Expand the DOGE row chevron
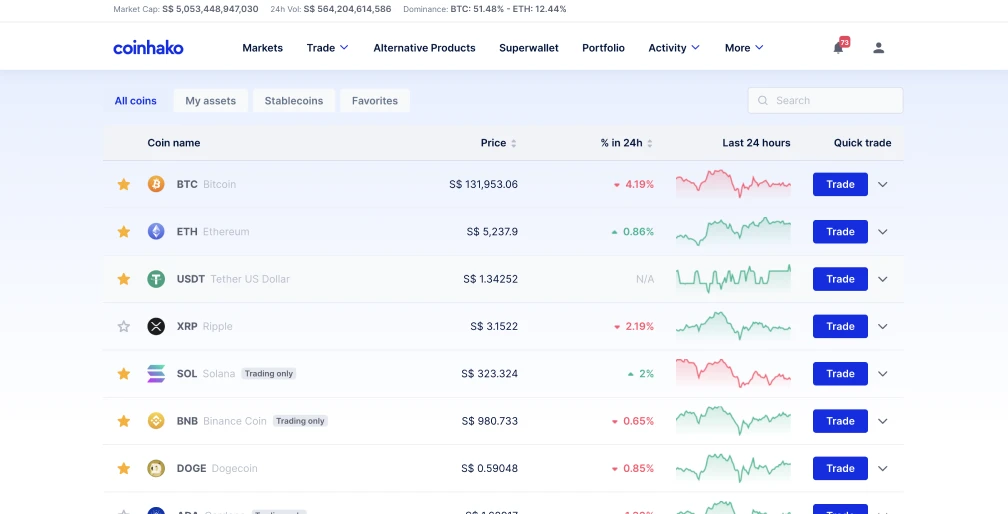This screenshot has width=1008, height=514. coord(883,468)
